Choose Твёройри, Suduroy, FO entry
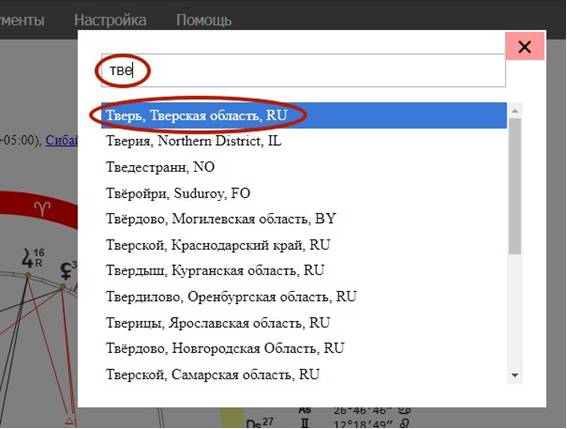Screen dimensions: 567x429 pos(304,193)
